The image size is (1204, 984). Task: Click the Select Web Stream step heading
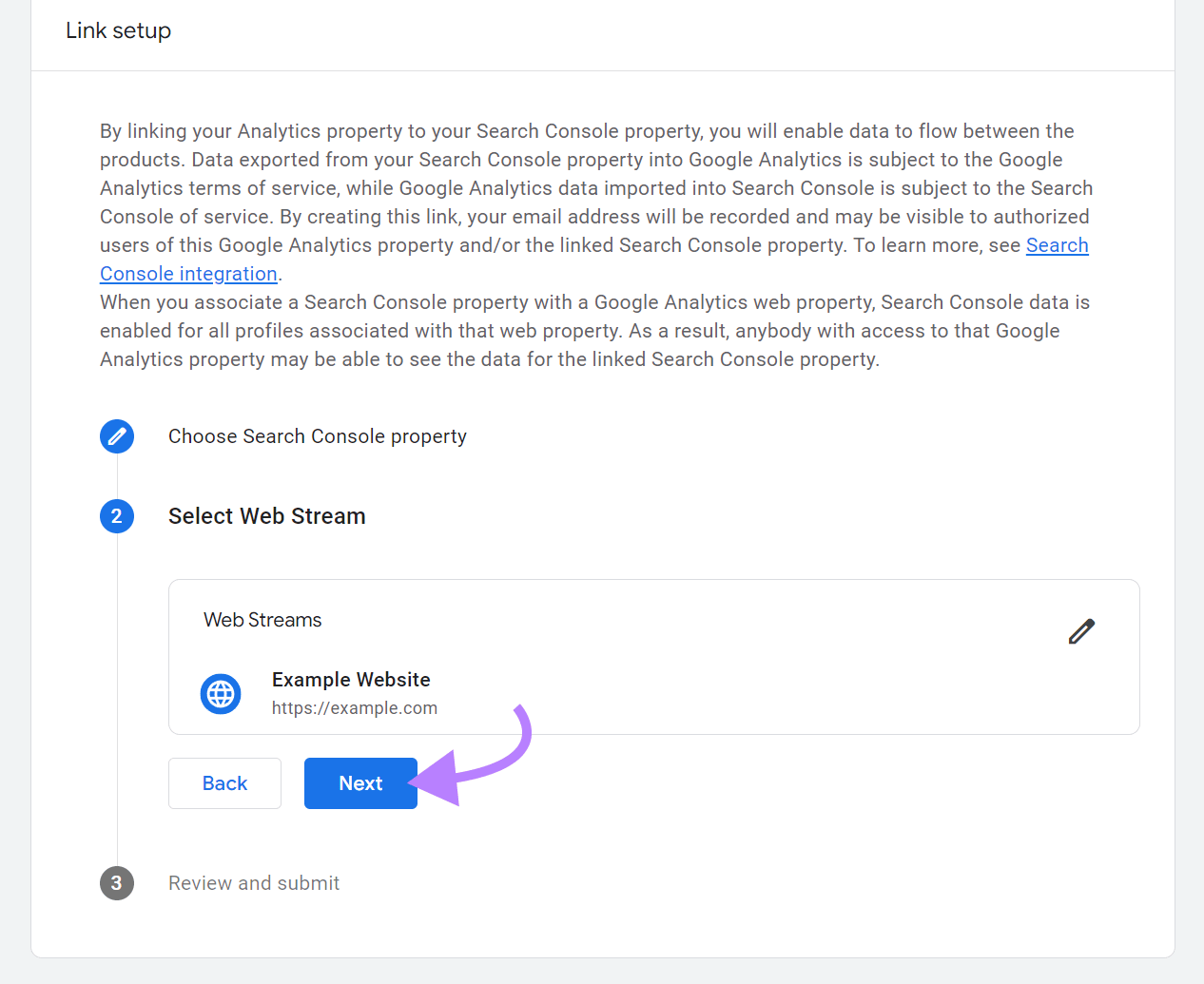click(266, 516)
